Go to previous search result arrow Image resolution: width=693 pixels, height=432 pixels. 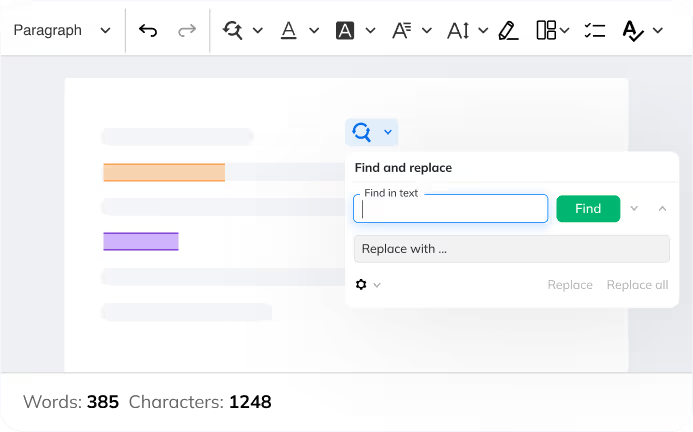pyautogui.click(x=662, y=208)
